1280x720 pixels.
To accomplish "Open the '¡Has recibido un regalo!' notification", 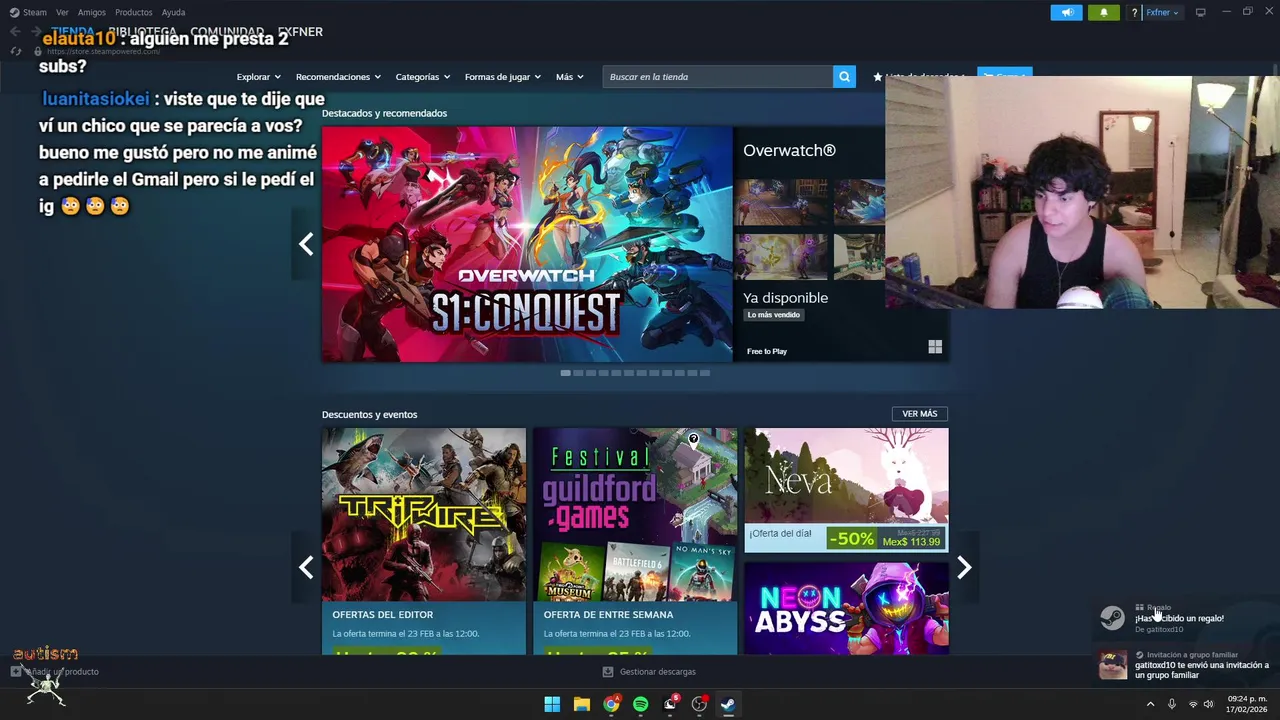I will pos(1183,618).
